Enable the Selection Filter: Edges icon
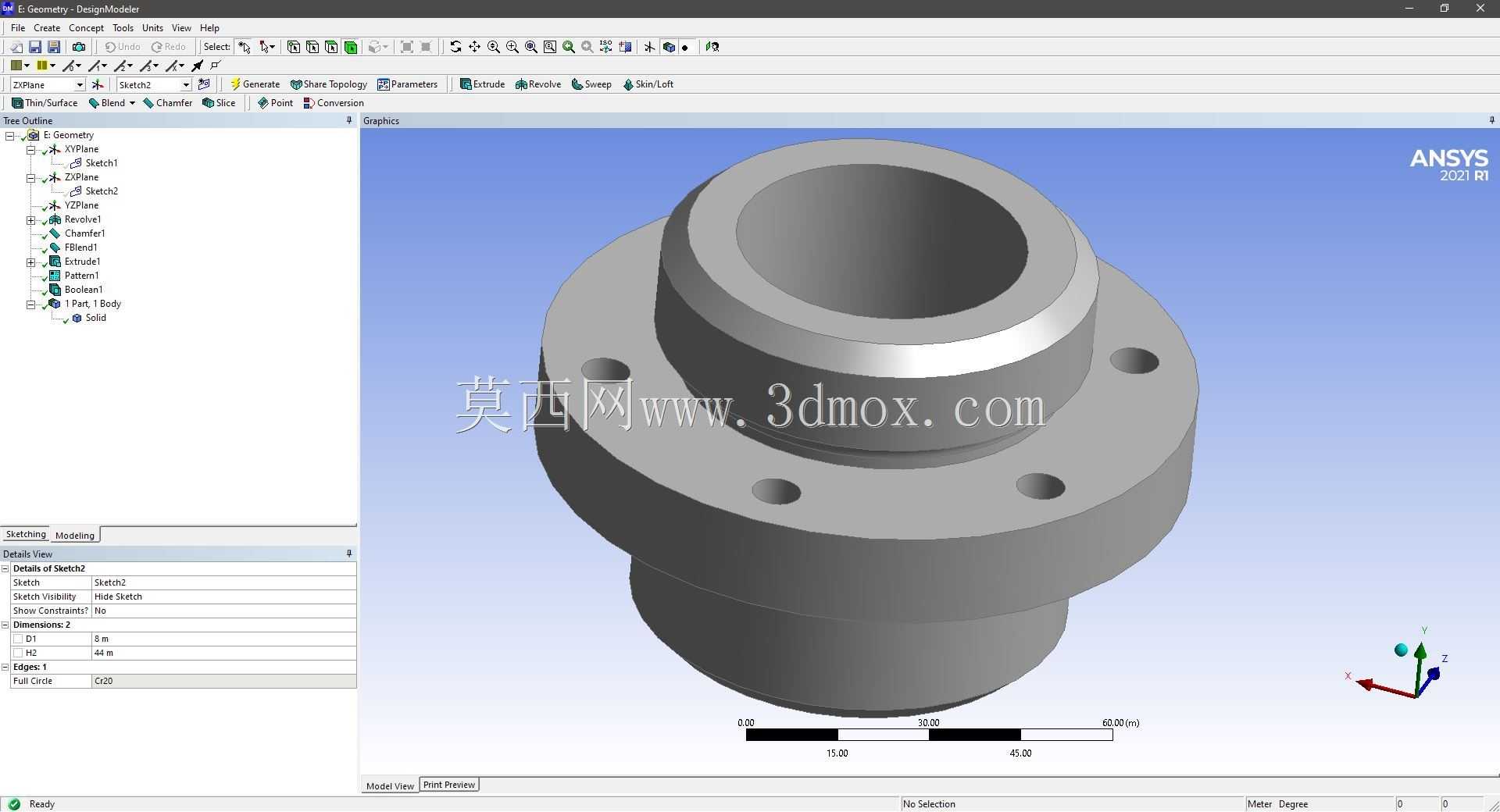This screenshot has width=1500, height=812. [x=312, y=47]
